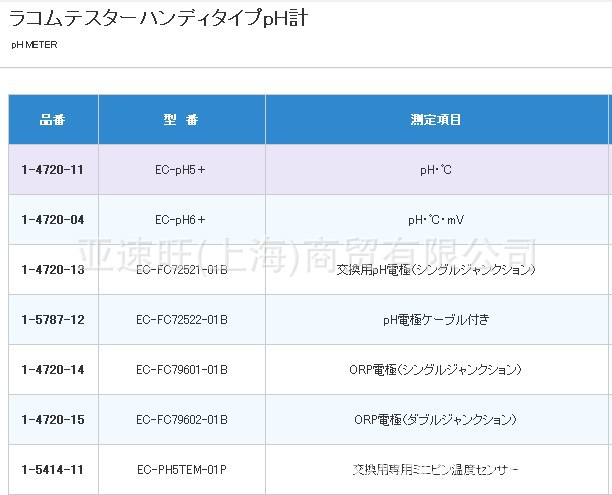This screenshot has height=495, width=612.
Task: Select model EC-FC79602-01B cell
Action: click(182, 420)
